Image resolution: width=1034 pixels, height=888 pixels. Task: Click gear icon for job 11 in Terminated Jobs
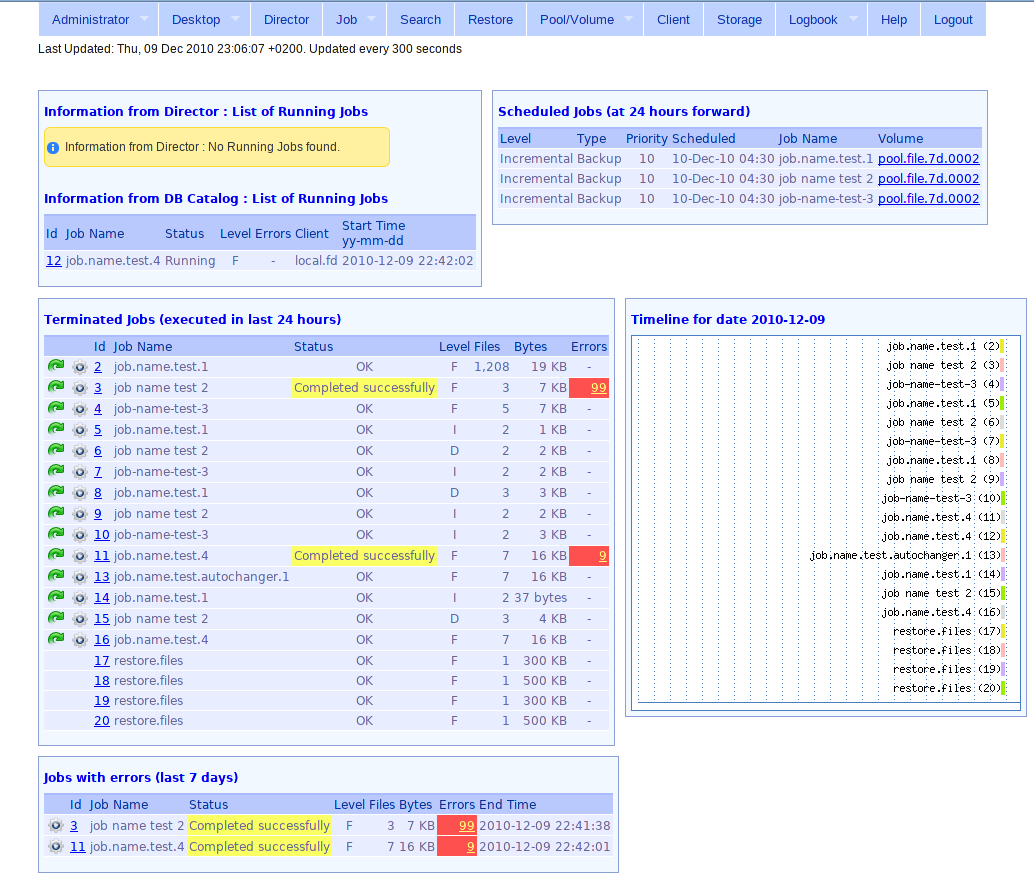pos(80,556)
